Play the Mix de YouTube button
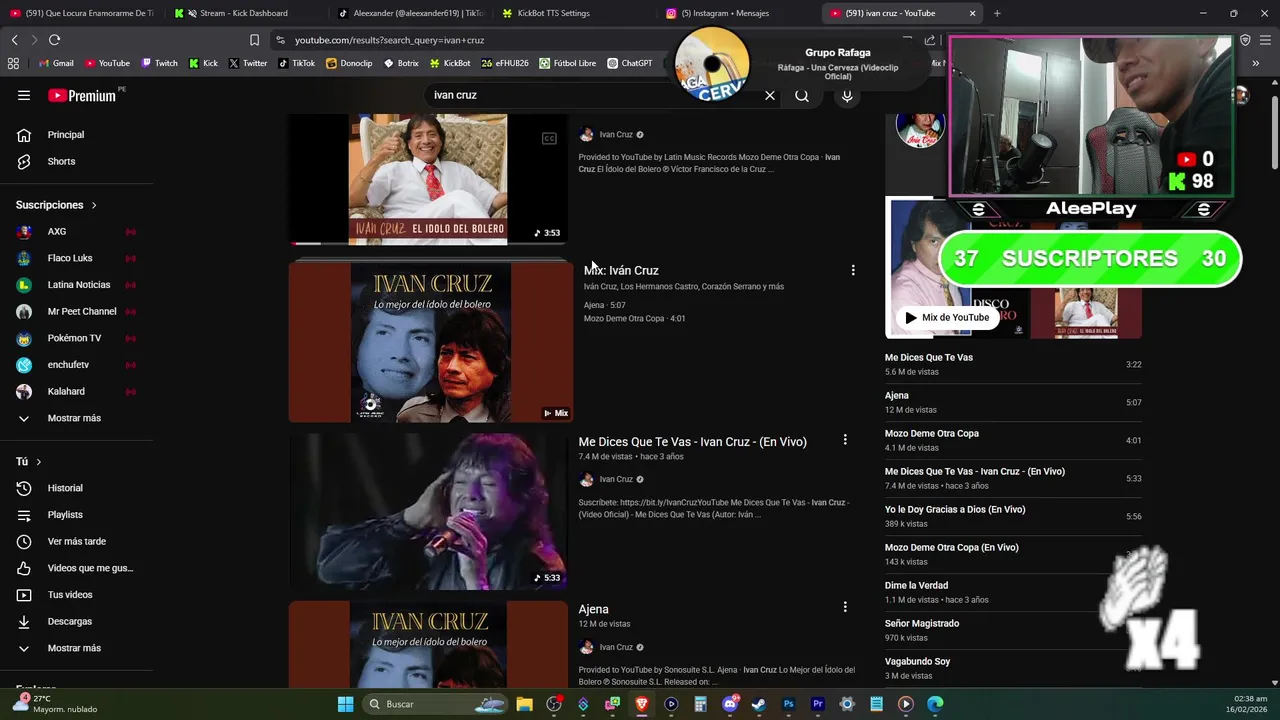1280x720 pixels. (x=946, y=318)
